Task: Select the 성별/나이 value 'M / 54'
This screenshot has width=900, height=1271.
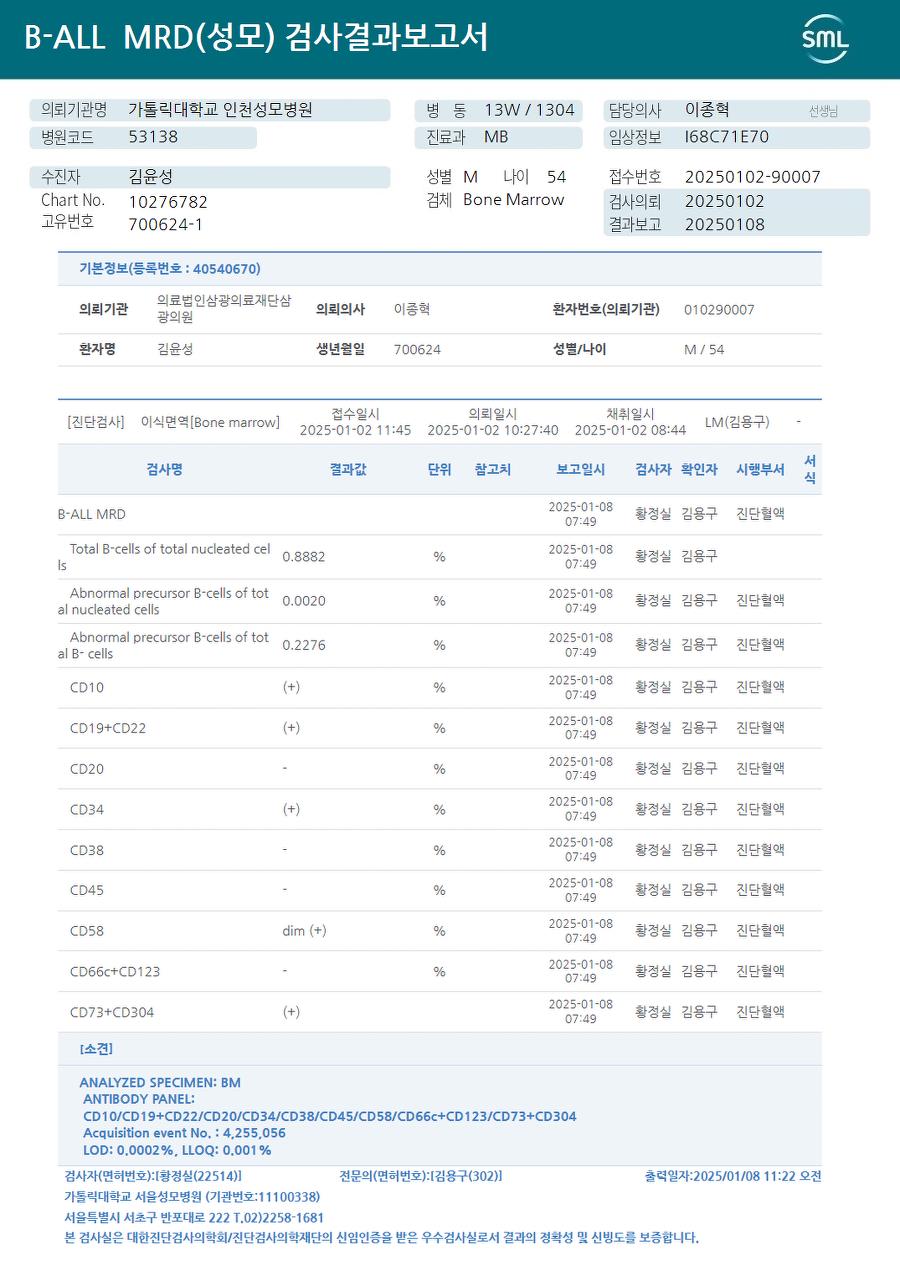Action: (704, 350)
